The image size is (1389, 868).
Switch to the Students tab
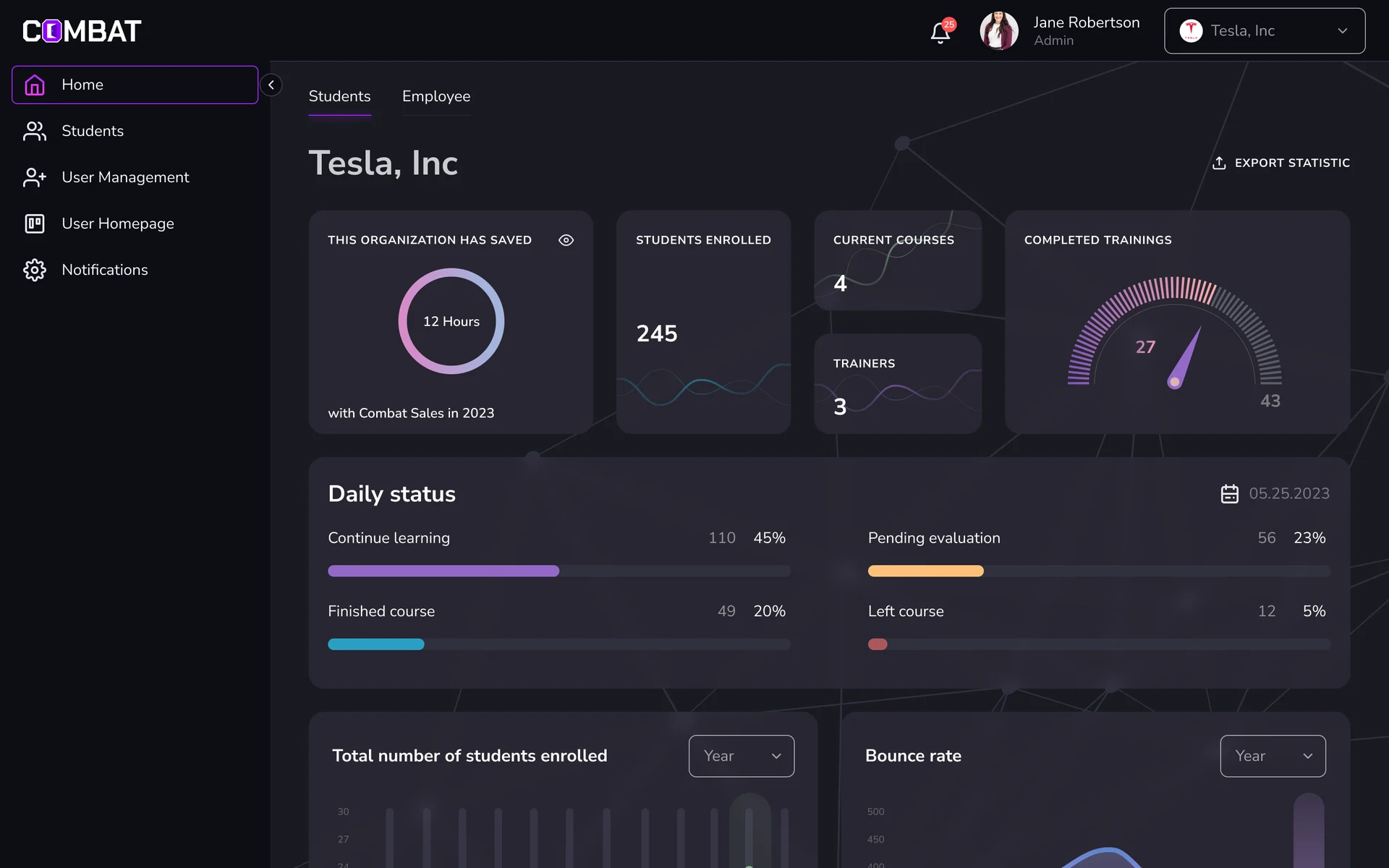pyautogui.click(x=339, y=96)
